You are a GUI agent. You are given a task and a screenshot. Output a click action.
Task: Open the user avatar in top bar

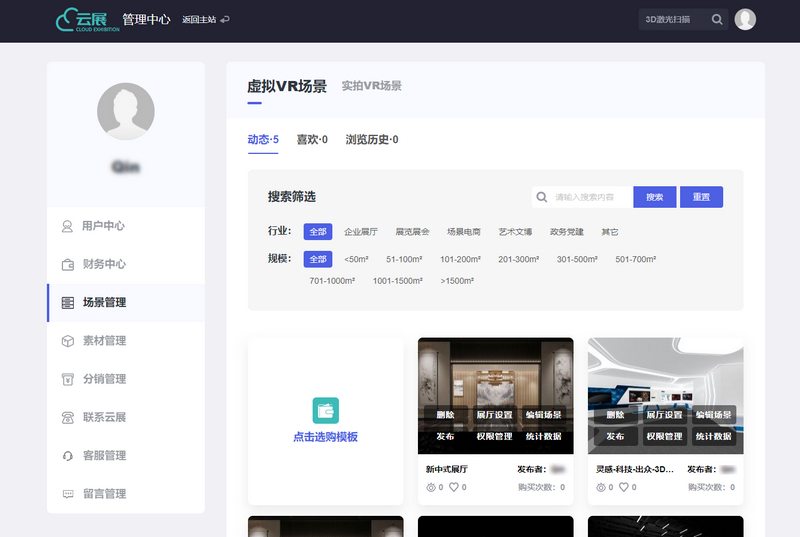pyautogui.click(x=745, y=19)
